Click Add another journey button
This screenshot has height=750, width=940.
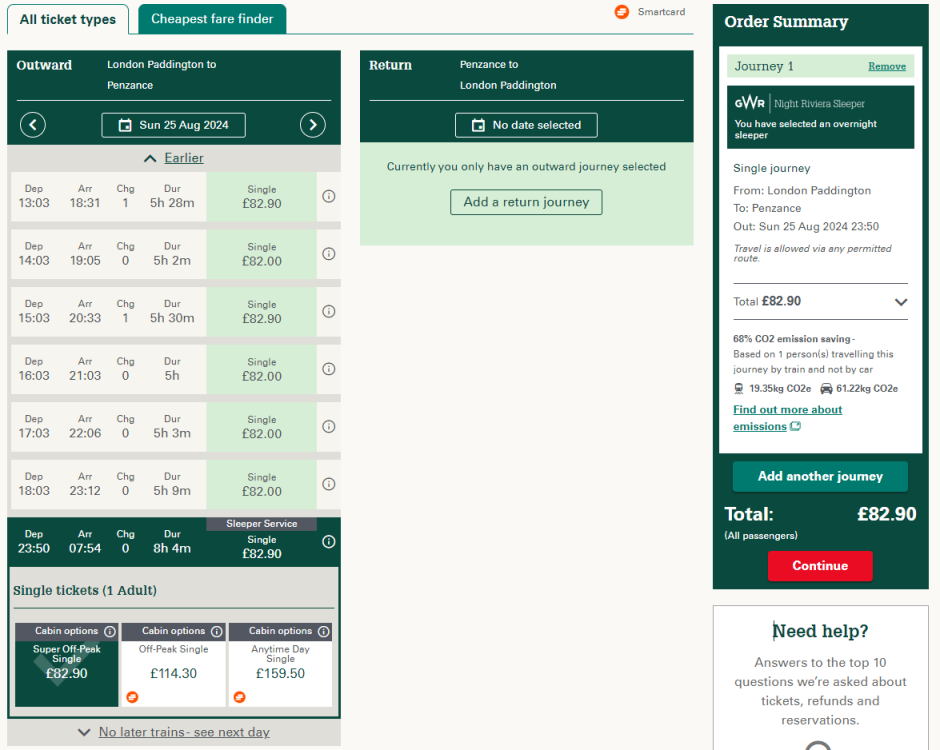[x=820, y=476]
